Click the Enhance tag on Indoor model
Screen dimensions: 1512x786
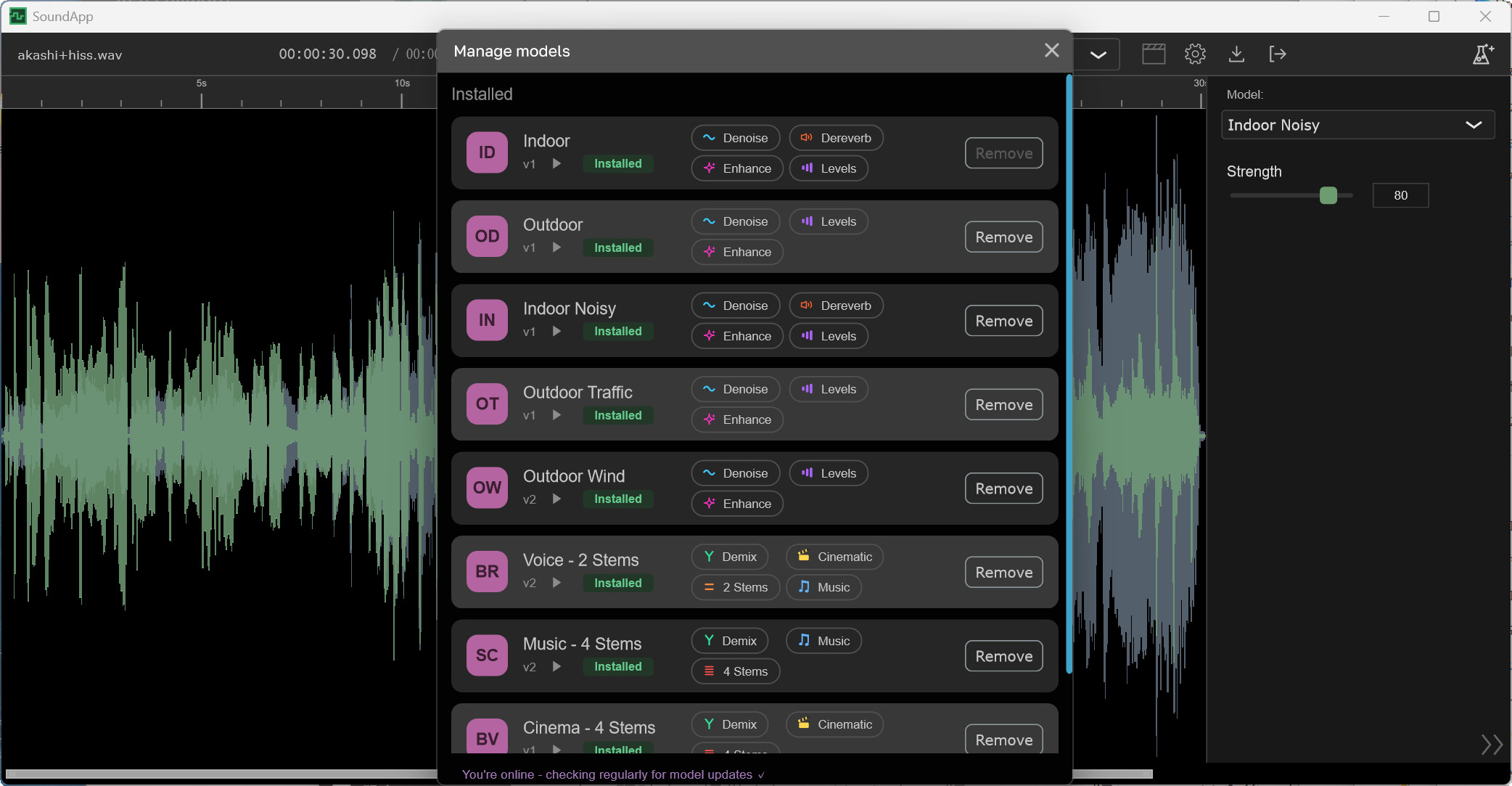pos(737,168)
